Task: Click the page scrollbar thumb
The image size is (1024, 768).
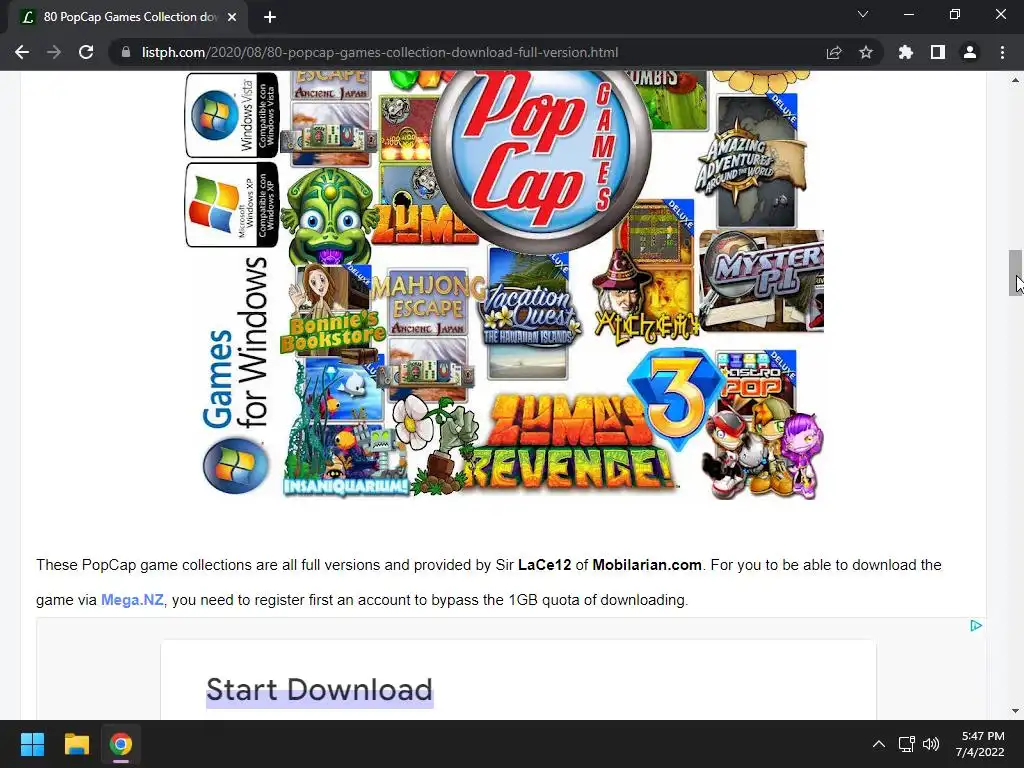Action: (1015, 273)
